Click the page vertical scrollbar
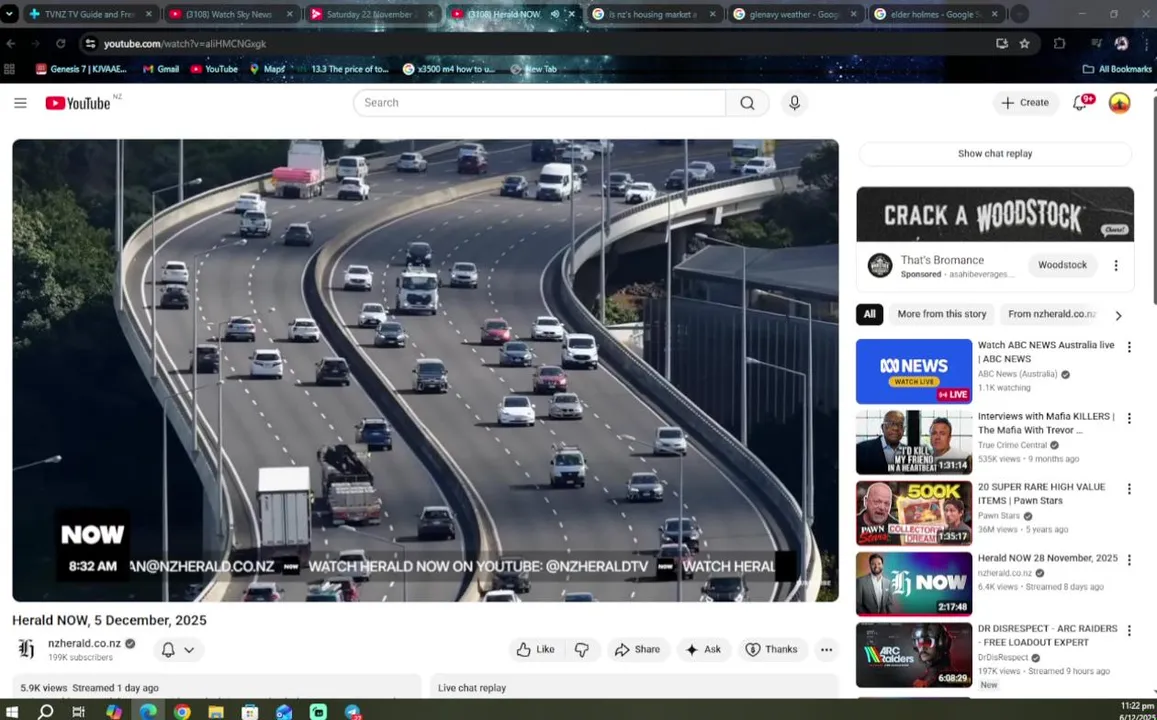The width and height of the screenshot is (1157, 720). (1153, 199)
